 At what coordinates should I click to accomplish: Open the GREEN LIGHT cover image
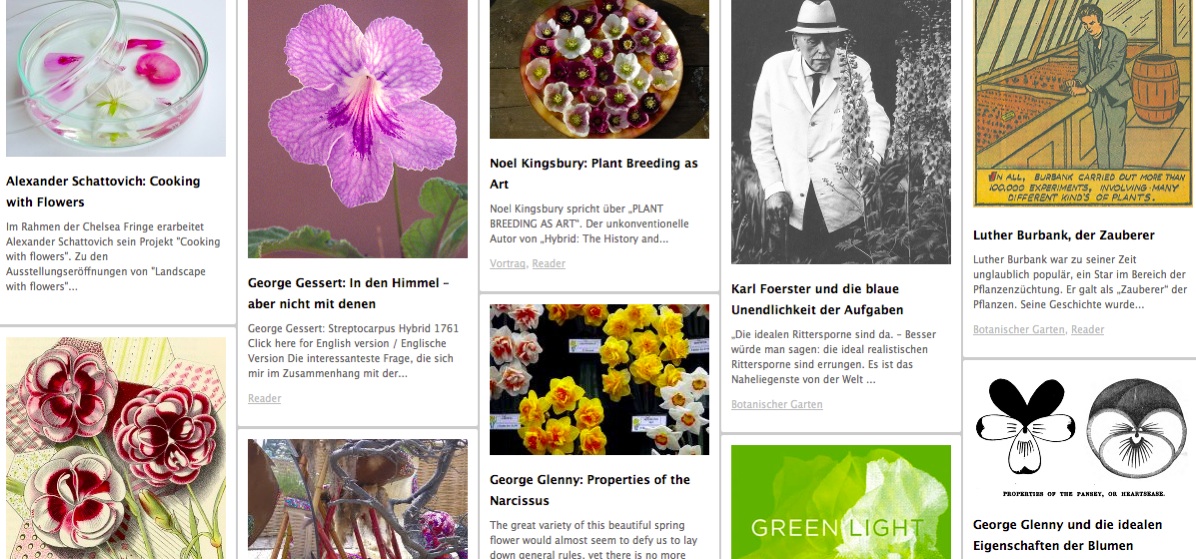841,502
